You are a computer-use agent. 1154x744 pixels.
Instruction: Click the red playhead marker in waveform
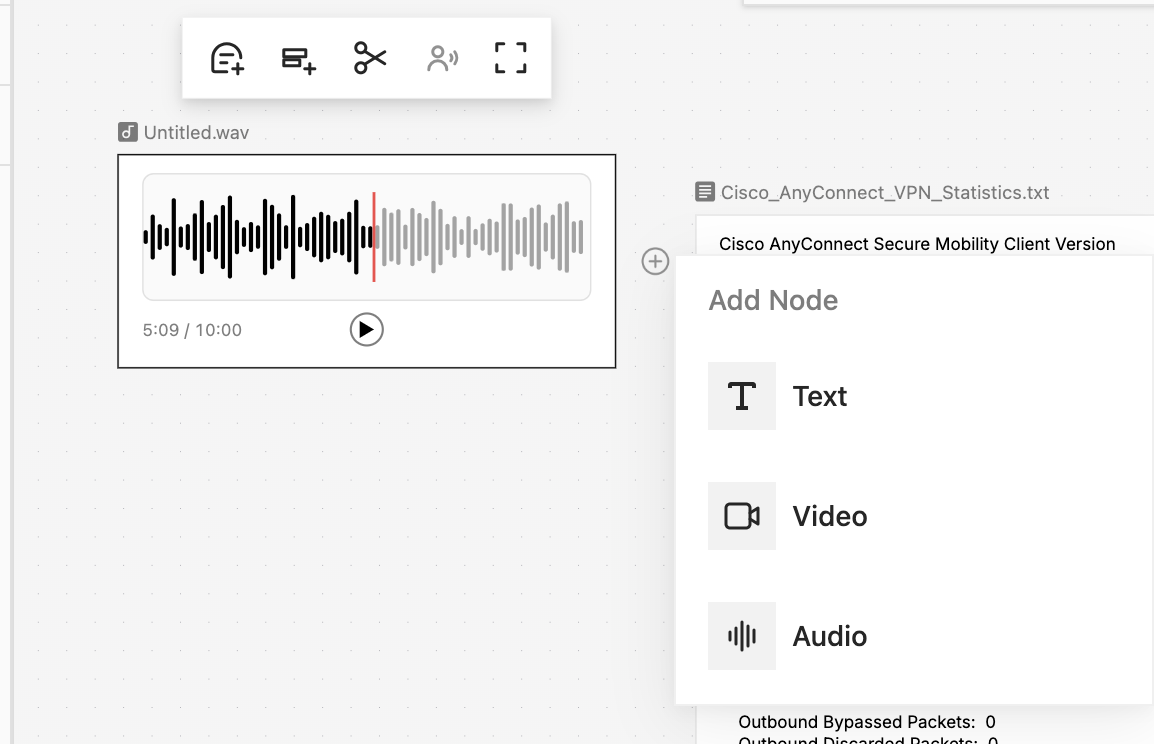[374, 237]
